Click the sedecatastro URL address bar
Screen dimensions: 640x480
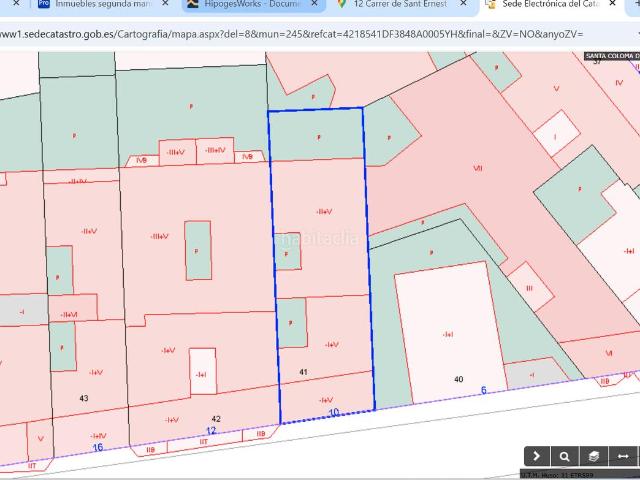300,33
